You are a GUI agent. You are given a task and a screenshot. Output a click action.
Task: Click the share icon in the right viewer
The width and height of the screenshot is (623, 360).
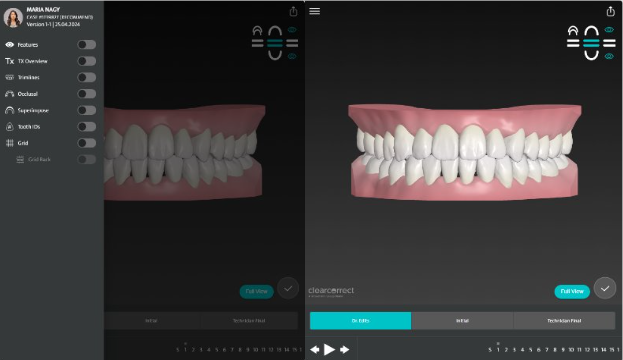tap(610, 12)
